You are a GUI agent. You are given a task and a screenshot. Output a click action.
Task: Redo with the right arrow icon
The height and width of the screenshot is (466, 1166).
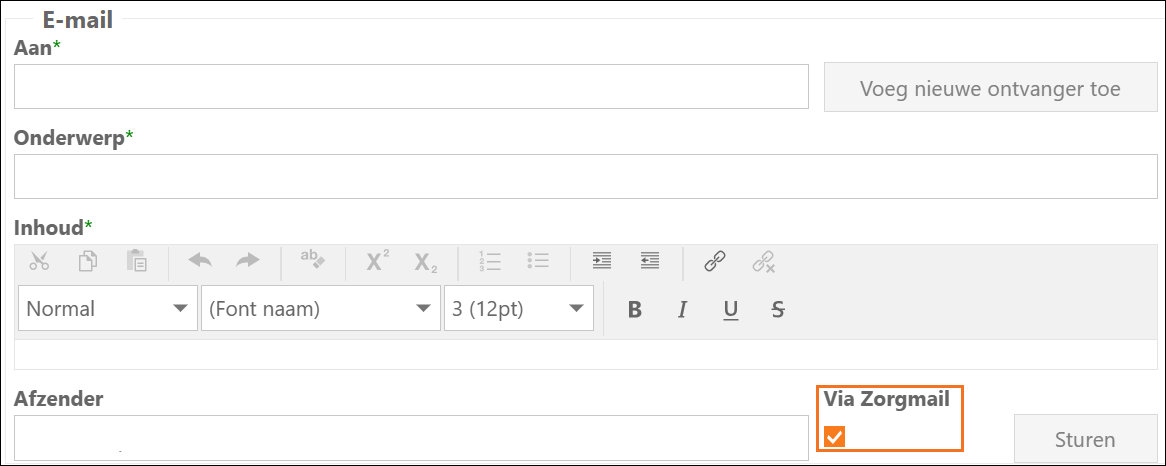(x=248, y=262)
